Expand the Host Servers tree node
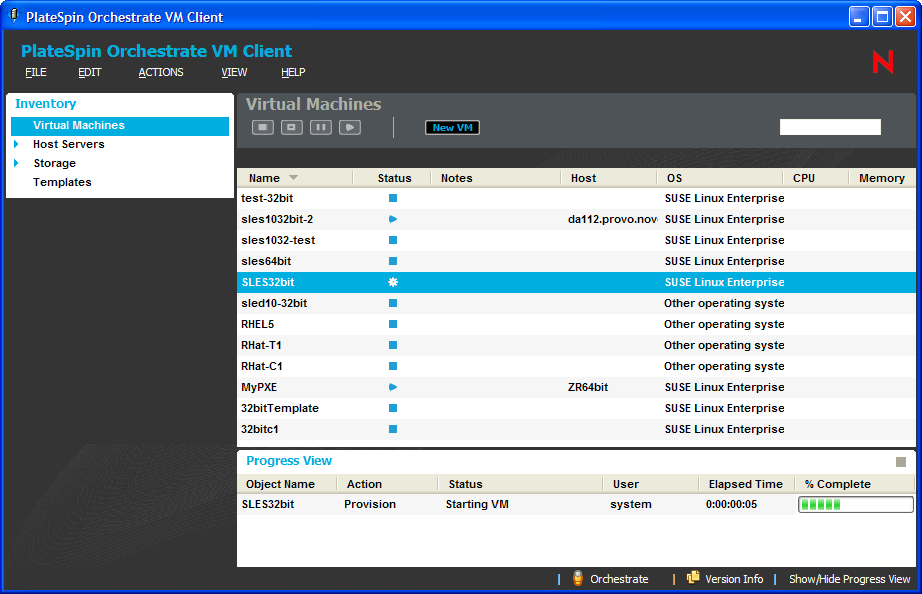922x594 pixels. click(x=16, y=144)
